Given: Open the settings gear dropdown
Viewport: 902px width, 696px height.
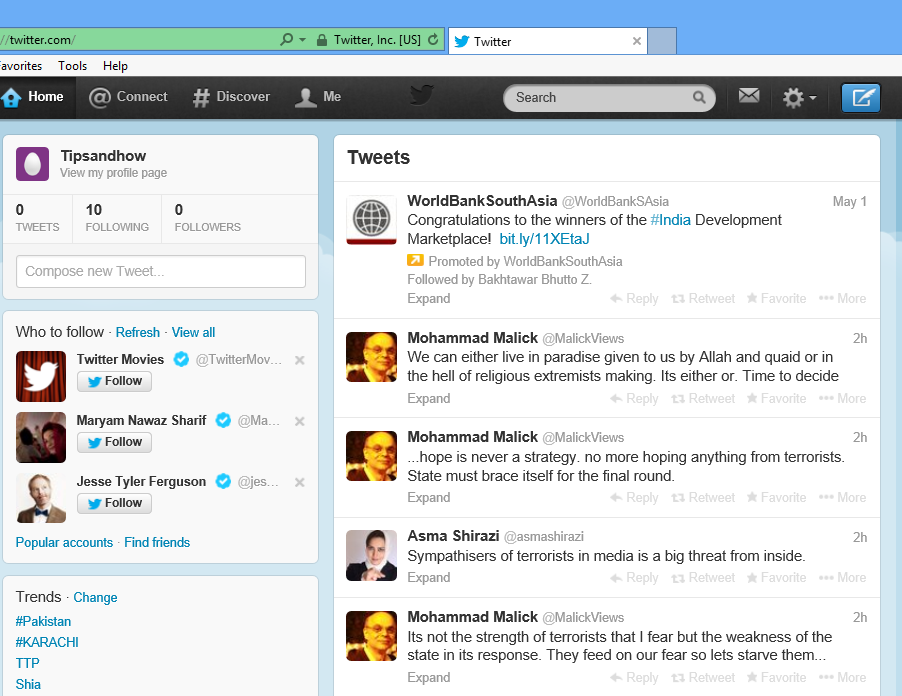Looking at the screenshot, I should (799, 98).
